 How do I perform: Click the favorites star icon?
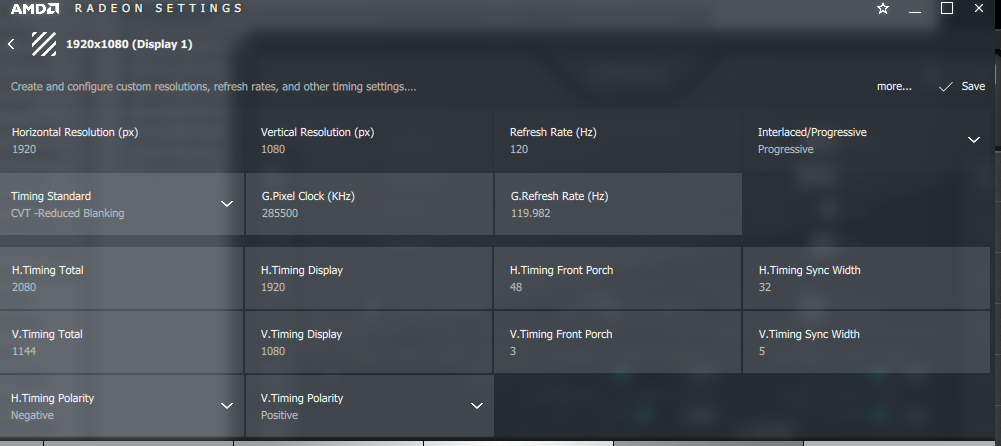[x=883, y=9]
